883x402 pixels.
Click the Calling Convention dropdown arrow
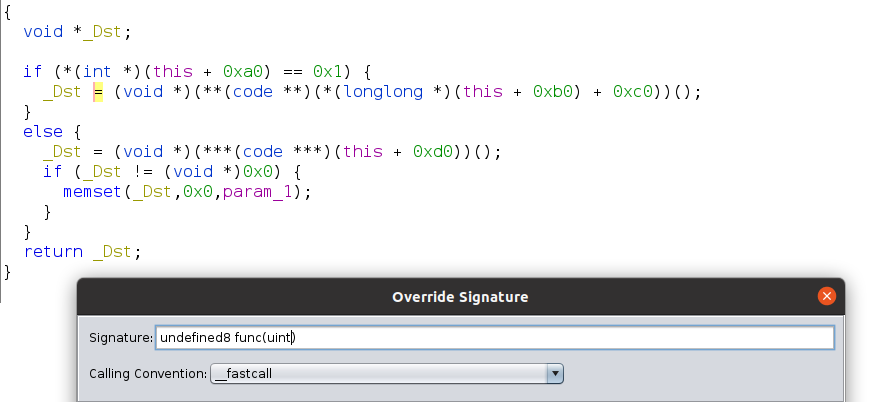[555, 373]
